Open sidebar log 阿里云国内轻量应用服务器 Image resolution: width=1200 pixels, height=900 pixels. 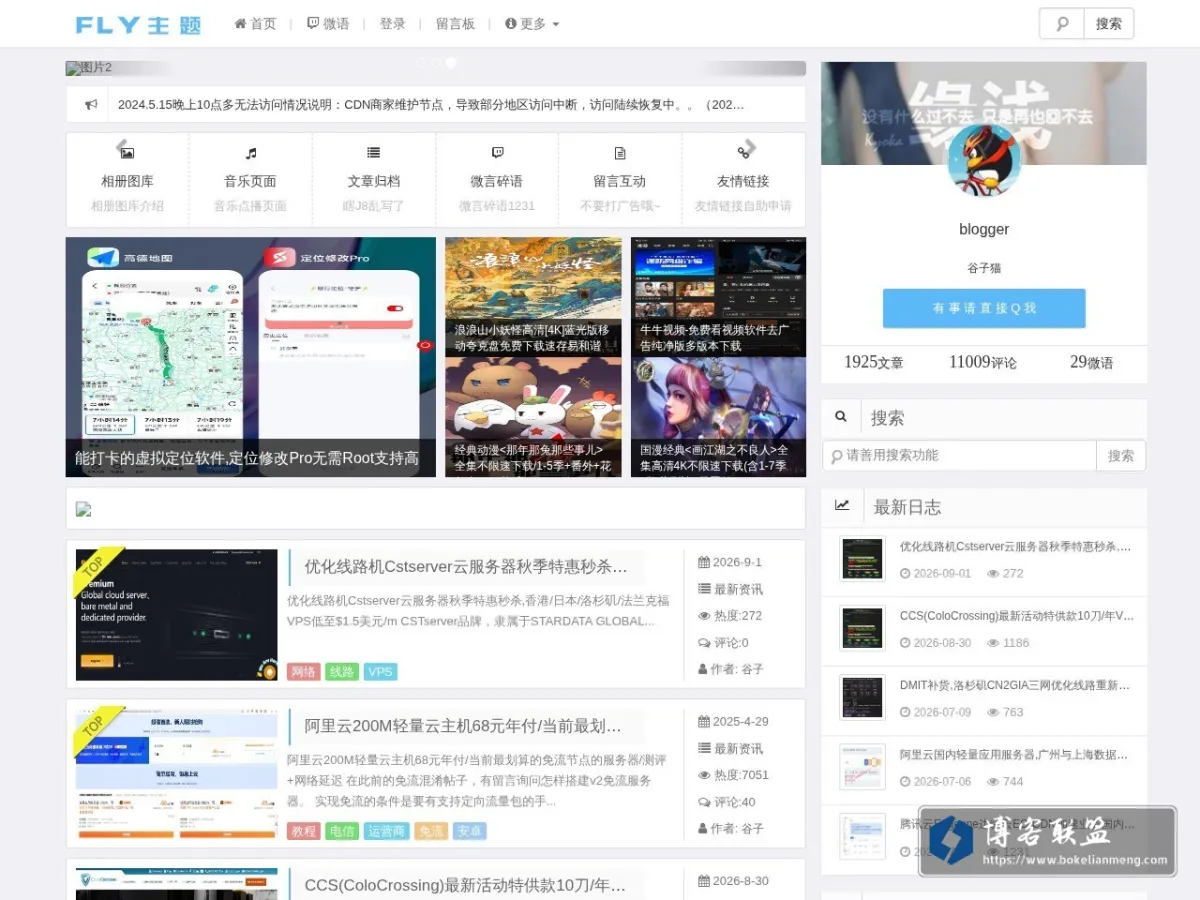(x=1016, y=754)
